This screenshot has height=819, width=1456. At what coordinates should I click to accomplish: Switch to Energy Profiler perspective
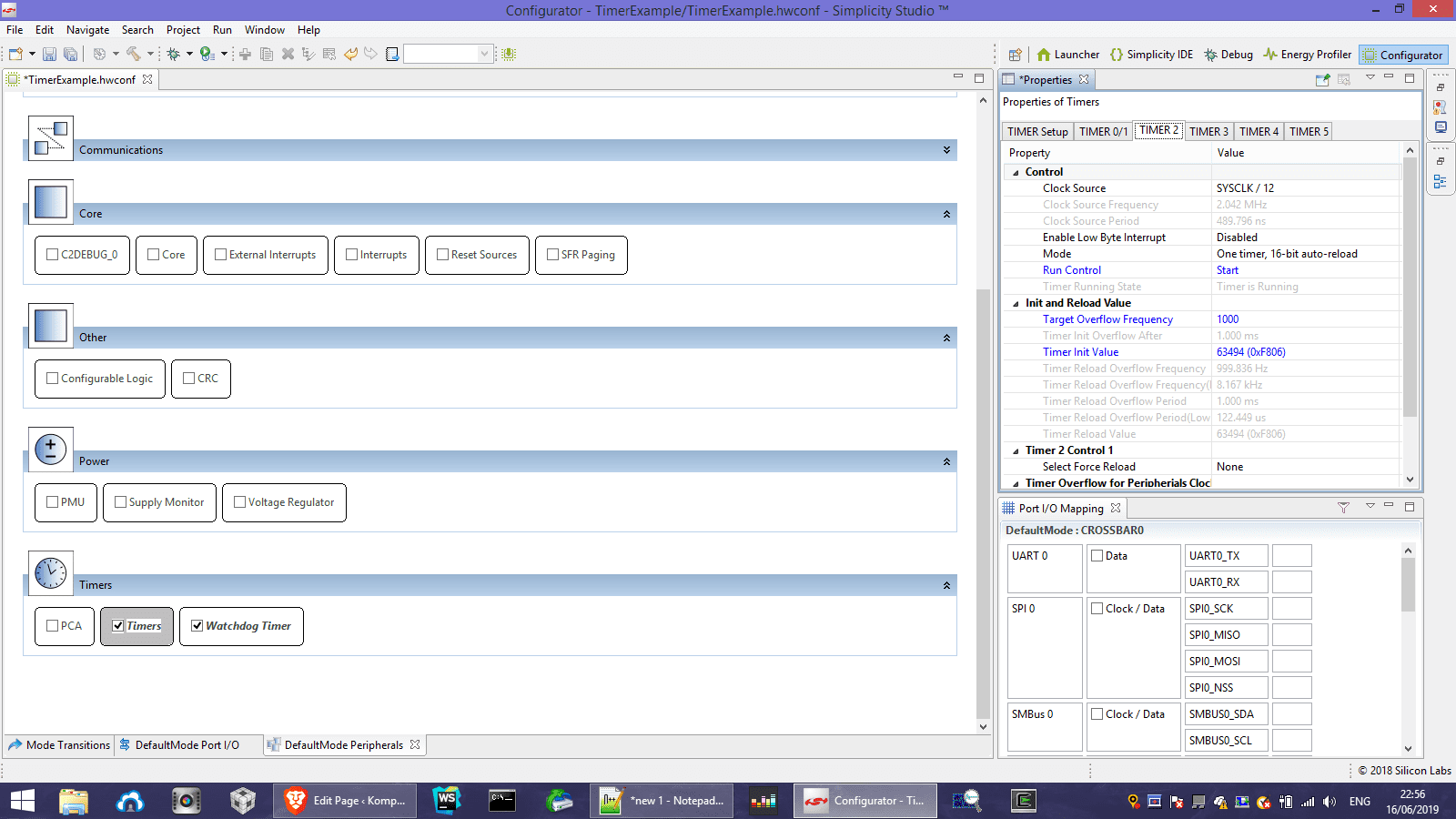pyautogui.click(x=1307, y=55)
